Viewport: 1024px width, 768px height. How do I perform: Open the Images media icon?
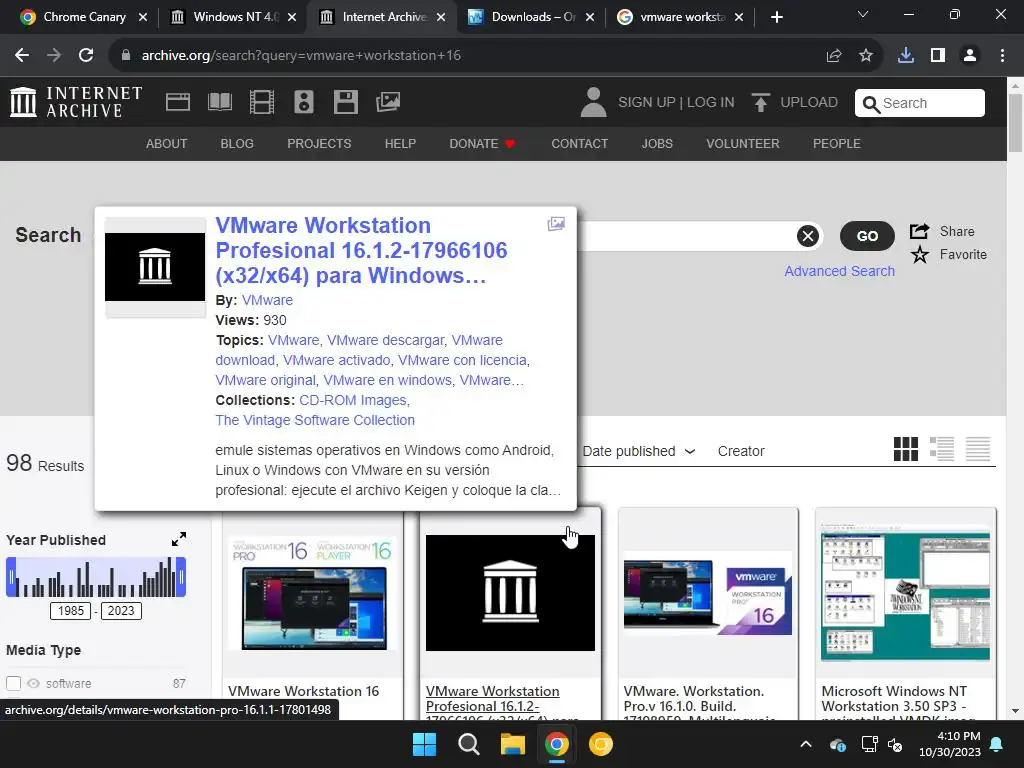[388, 102]
